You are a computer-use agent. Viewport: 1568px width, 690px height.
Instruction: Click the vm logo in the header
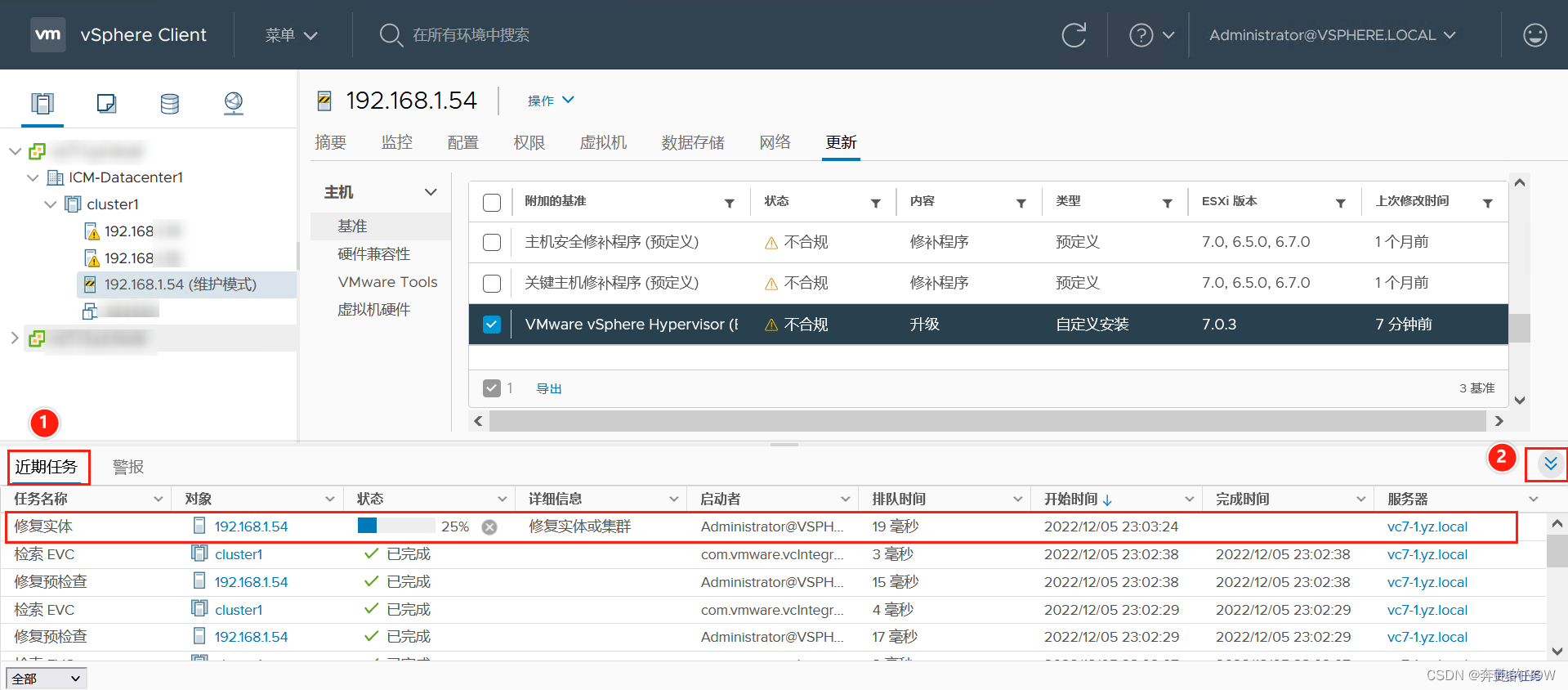48,34
